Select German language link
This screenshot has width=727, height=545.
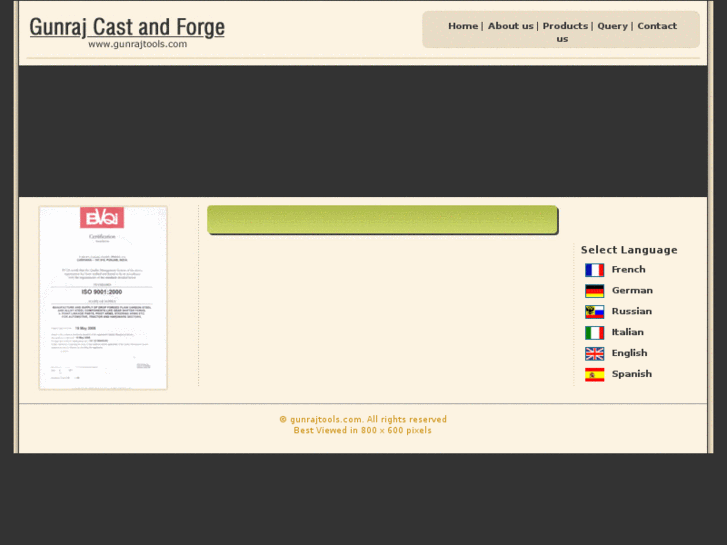(632, 290)
